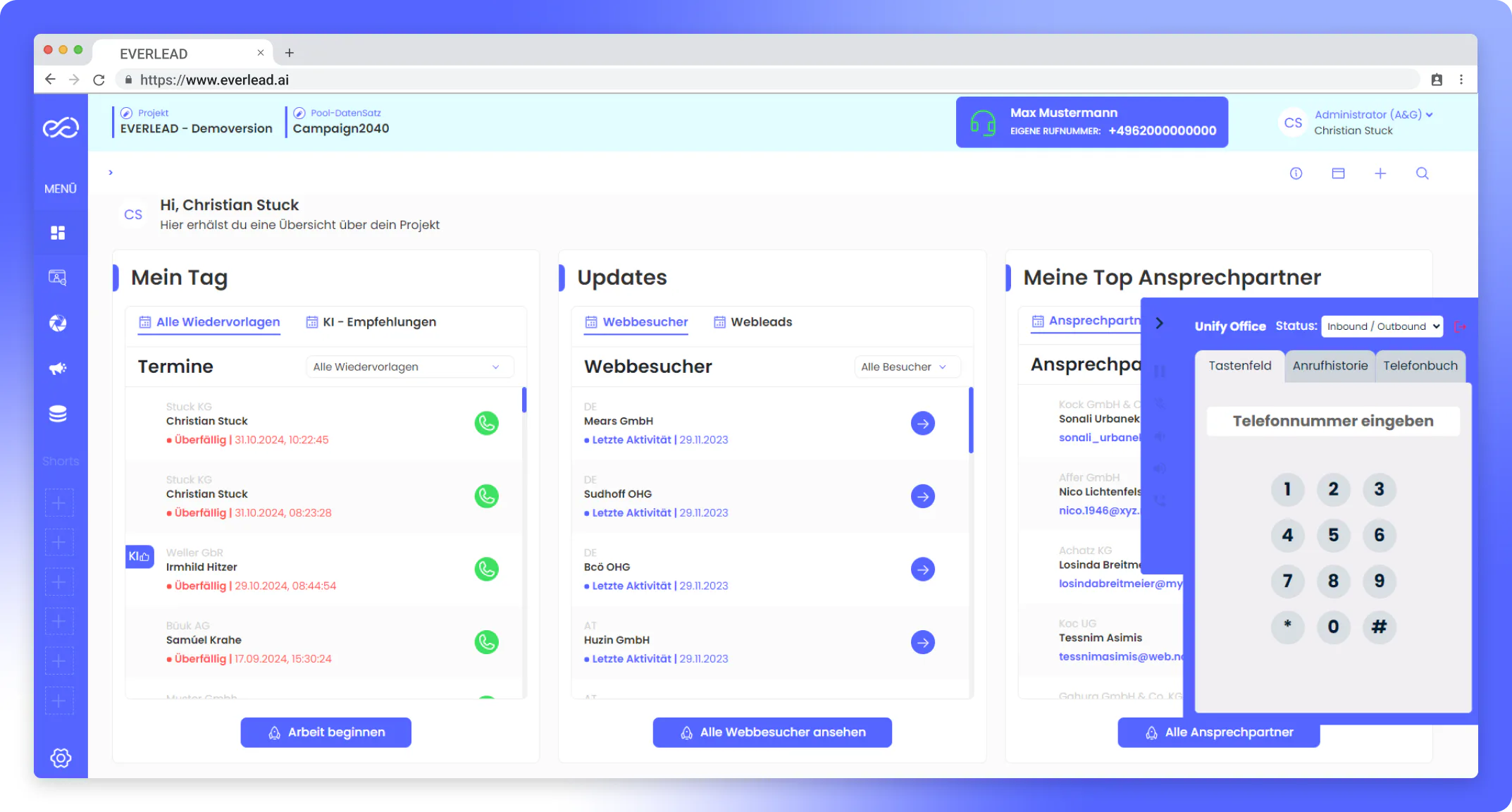Screen dimensions: 1512x812
Task: Click the search magnifier in top toolbar
Action: (1423, 173)
